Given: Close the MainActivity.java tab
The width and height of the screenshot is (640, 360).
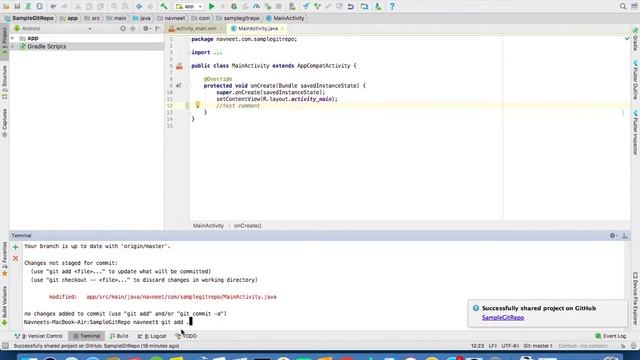Looking at the screenshot, I should 282,29.
